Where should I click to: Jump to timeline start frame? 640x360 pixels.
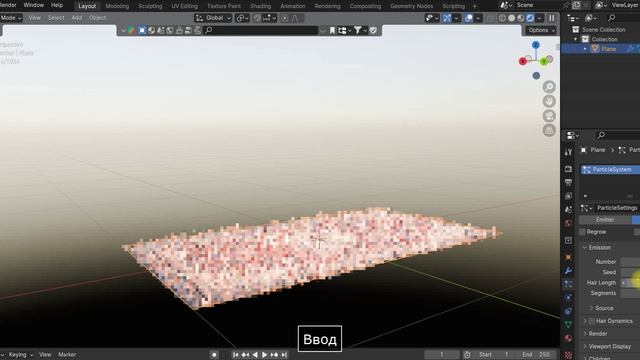[236, 355]
